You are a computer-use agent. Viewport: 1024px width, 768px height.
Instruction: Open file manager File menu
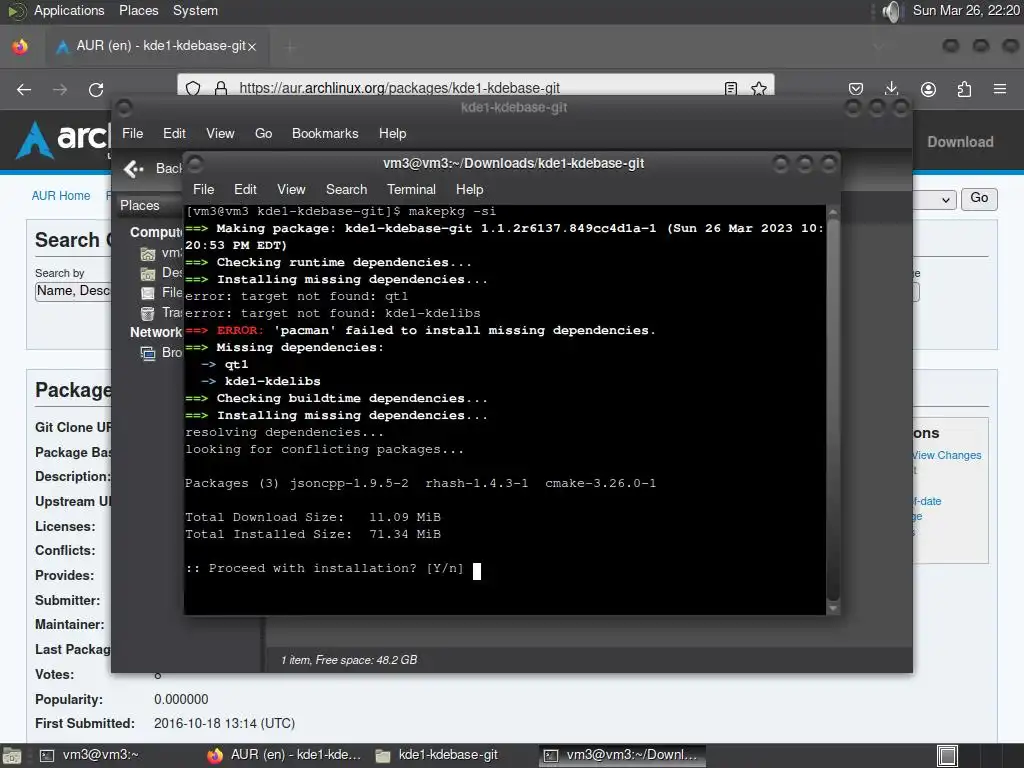click(133, 133)
